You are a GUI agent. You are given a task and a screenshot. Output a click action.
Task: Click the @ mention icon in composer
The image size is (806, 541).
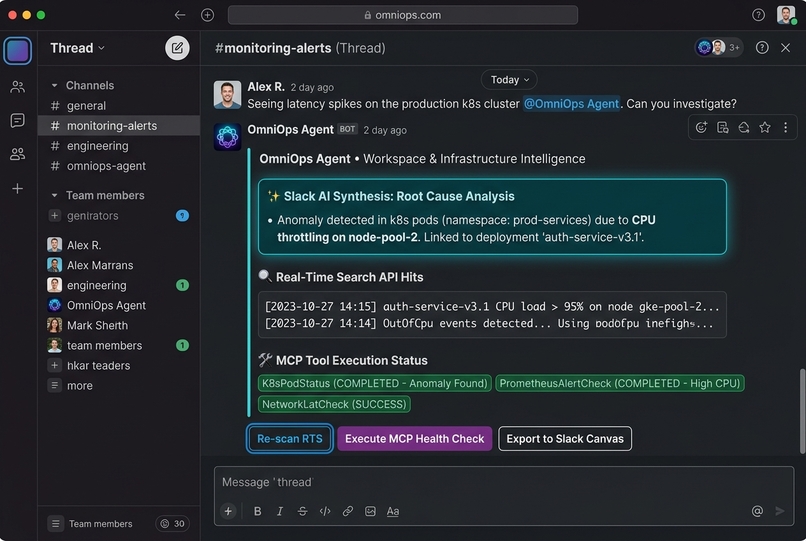[757, 511]
